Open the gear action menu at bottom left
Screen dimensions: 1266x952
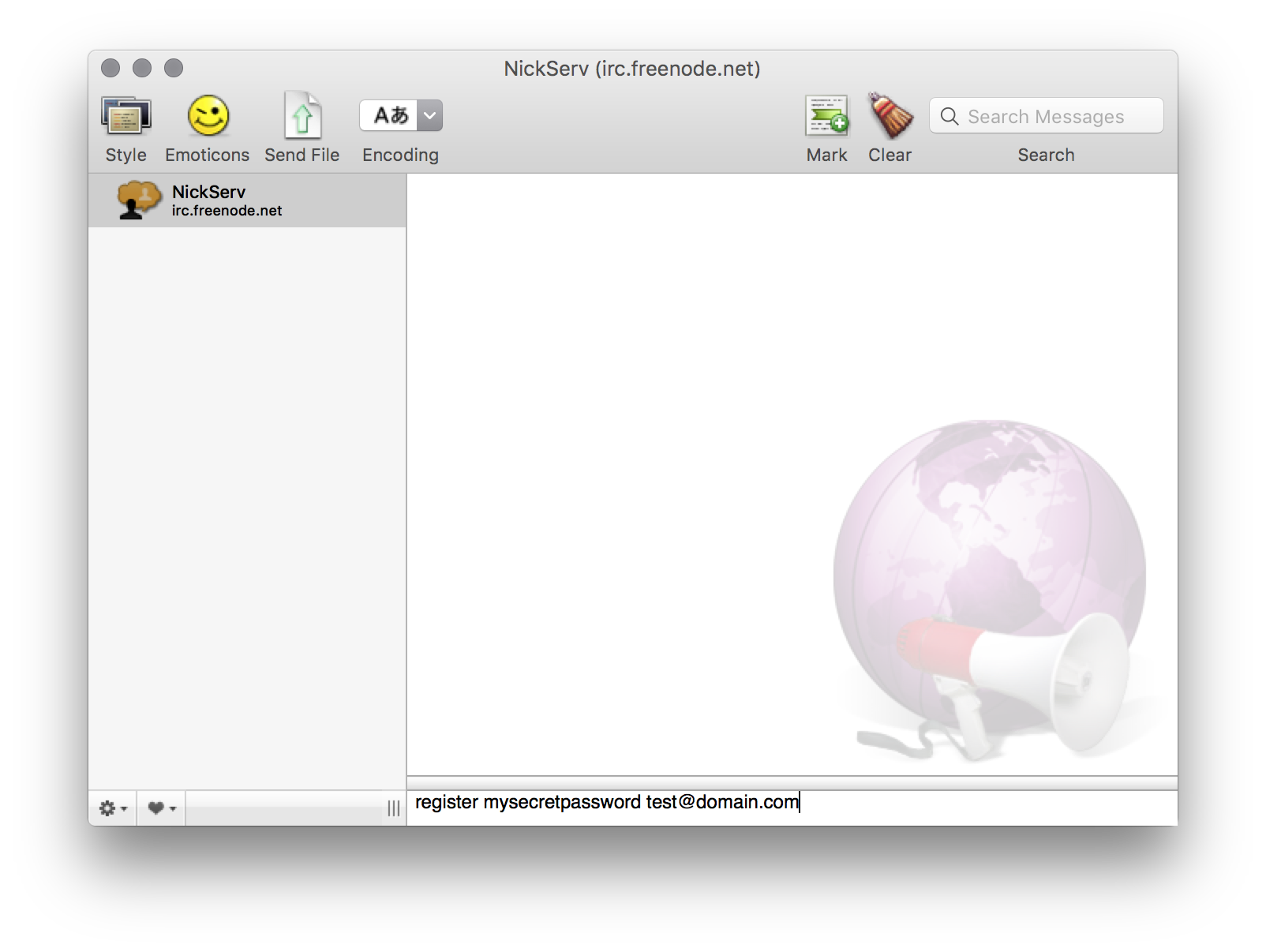pyautogui.click(x=112, y=808)
